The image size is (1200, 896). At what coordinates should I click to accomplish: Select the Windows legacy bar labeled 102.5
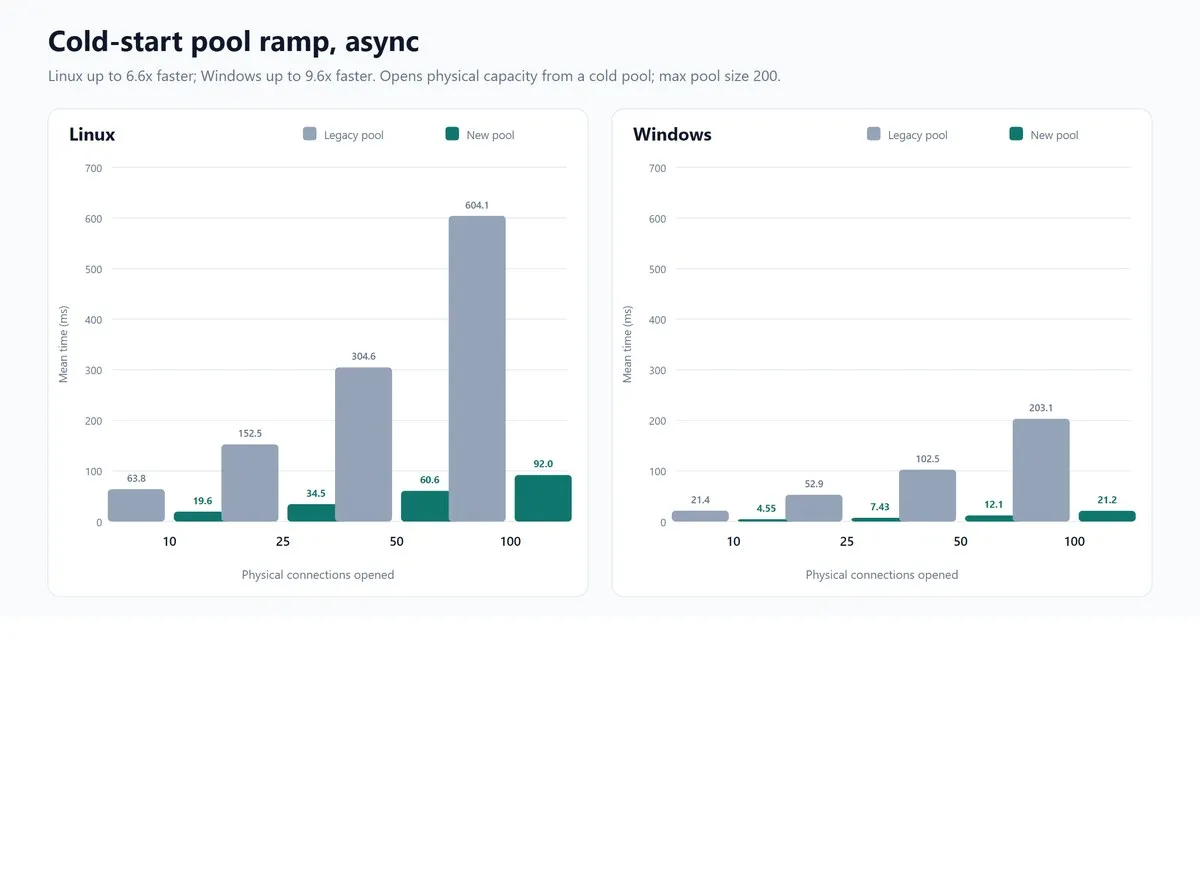pos(927,496)
